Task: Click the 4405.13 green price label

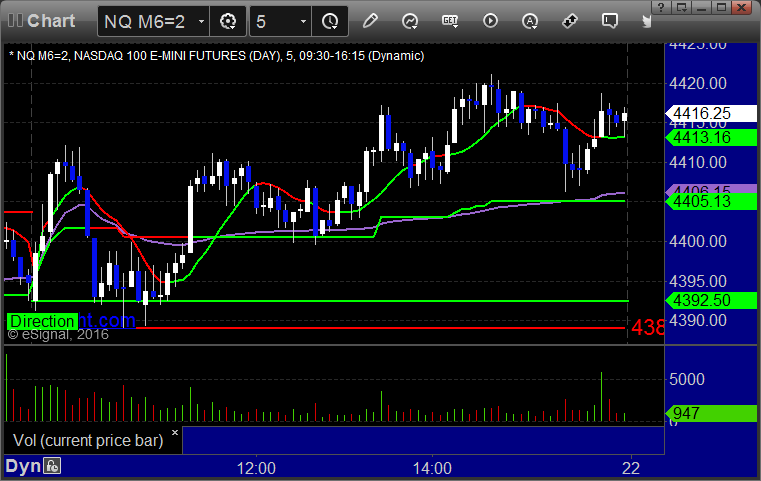Action: pos(711,201)
